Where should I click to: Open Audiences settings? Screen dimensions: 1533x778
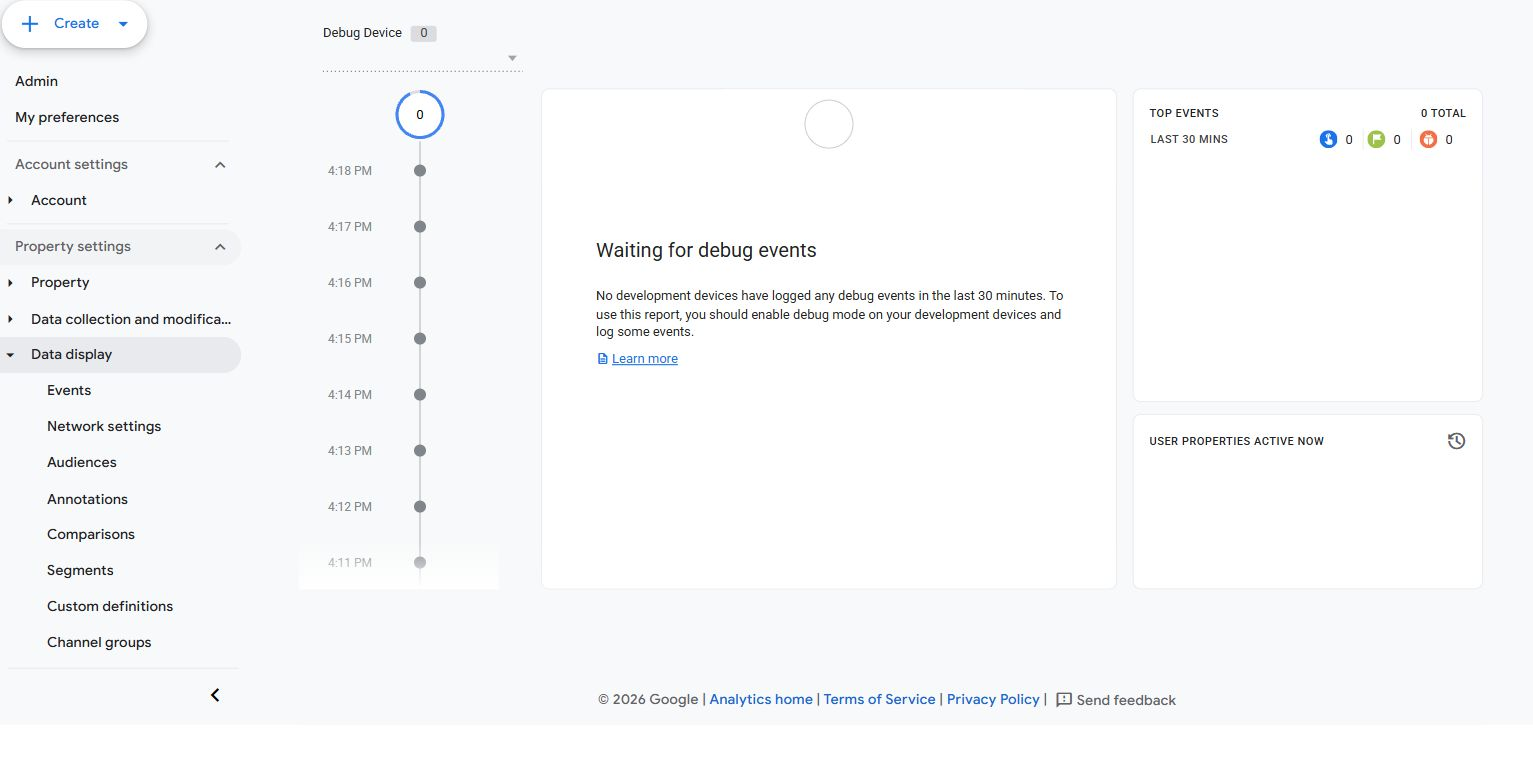(x=82, y=462)
